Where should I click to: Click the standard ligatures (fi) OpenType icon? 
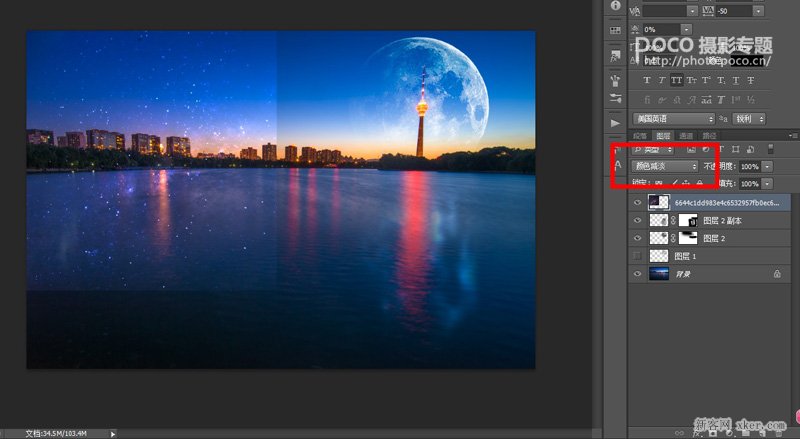[647, 100]
